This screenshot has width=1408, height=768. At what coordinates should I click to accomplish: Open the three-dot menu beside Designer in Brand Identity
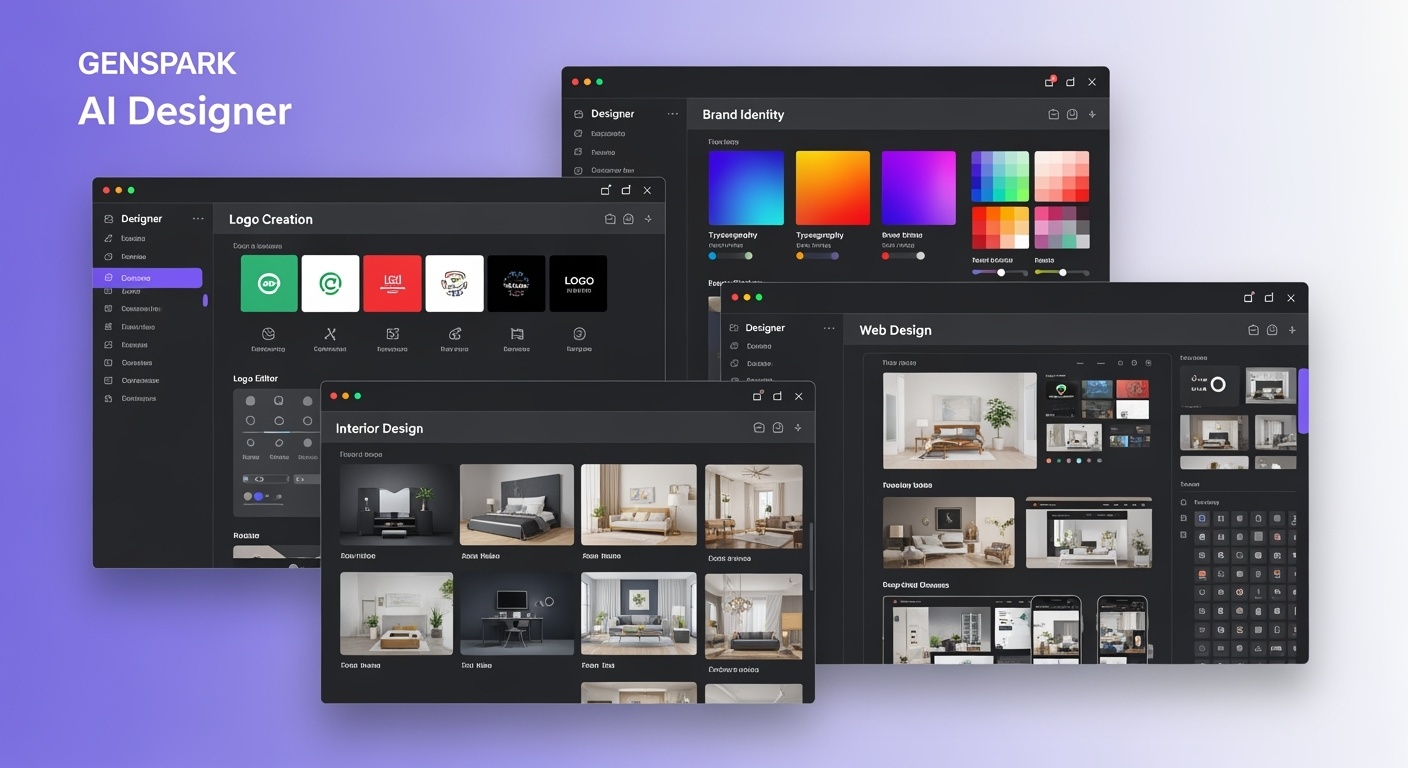click(x=672, y=115)
